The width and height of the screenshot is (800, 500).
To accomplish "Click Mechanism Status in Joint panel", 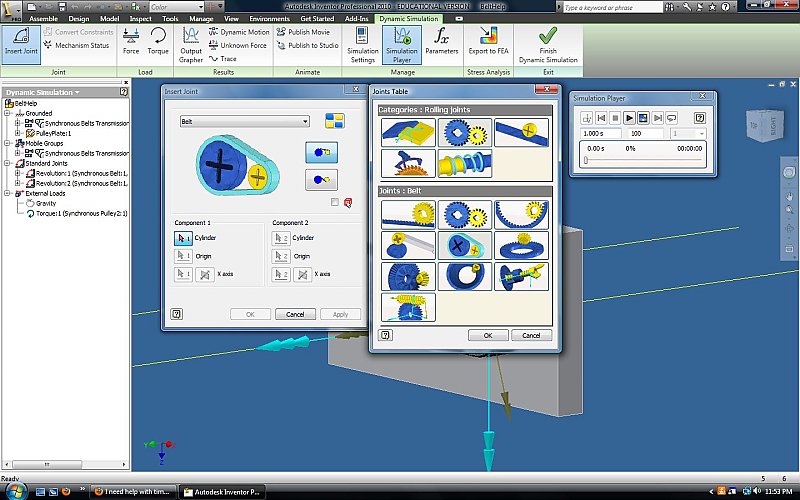I will click(x=77, y=45).
